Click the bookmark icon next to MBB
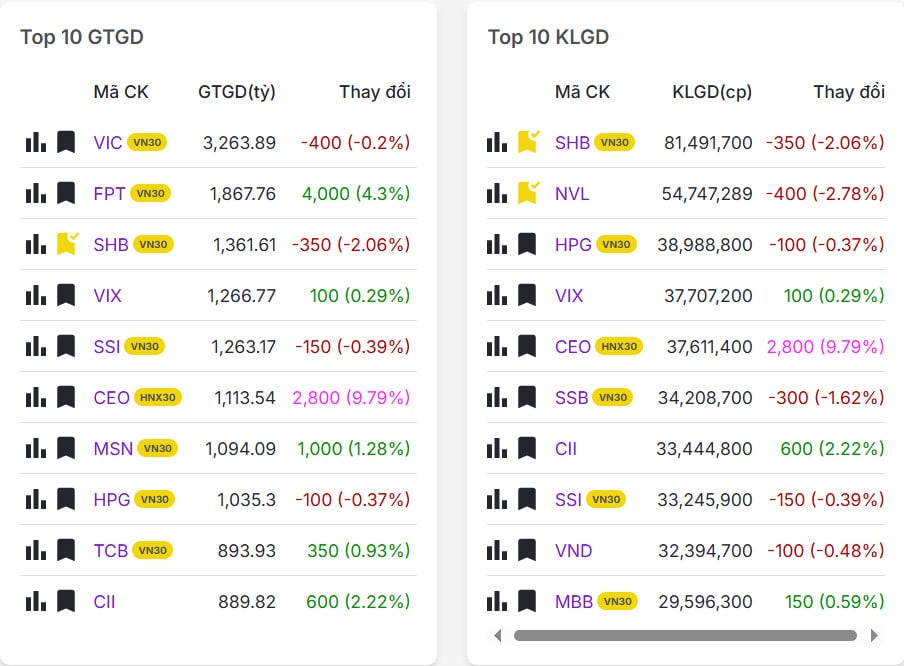The width and height of the screenshot is (904, 666). [527, 601]
